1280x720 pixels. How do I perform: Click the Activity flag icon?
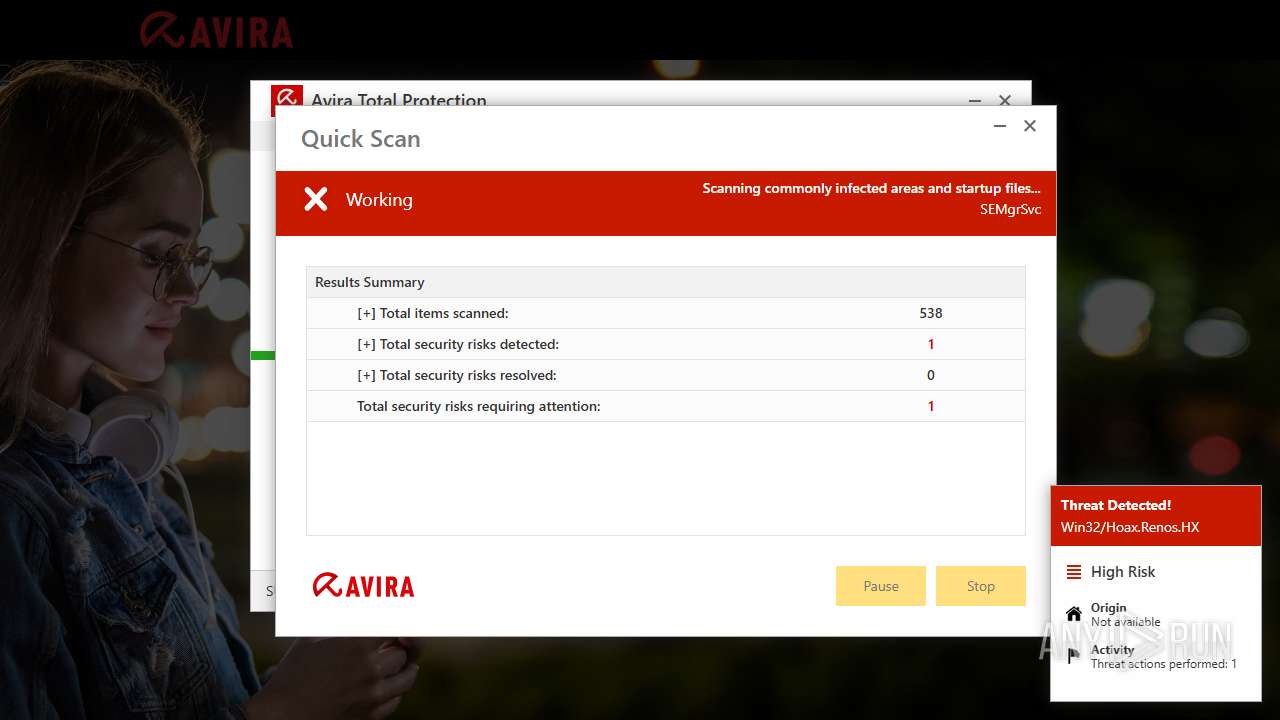coord(1074,656)
